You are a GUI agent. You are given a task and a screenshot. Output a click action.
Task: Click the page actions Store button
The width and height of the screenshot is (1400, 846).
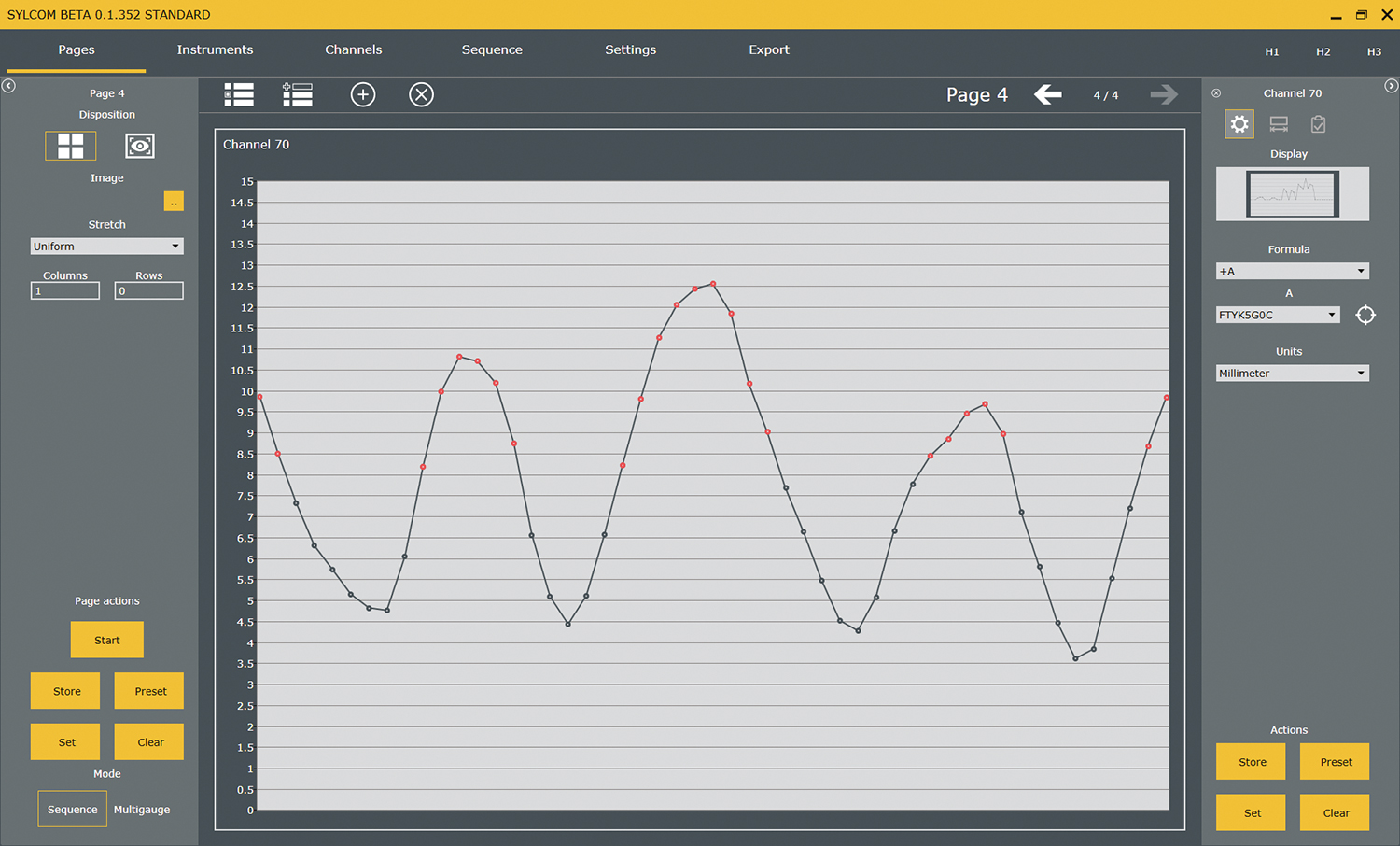(67, 691)
